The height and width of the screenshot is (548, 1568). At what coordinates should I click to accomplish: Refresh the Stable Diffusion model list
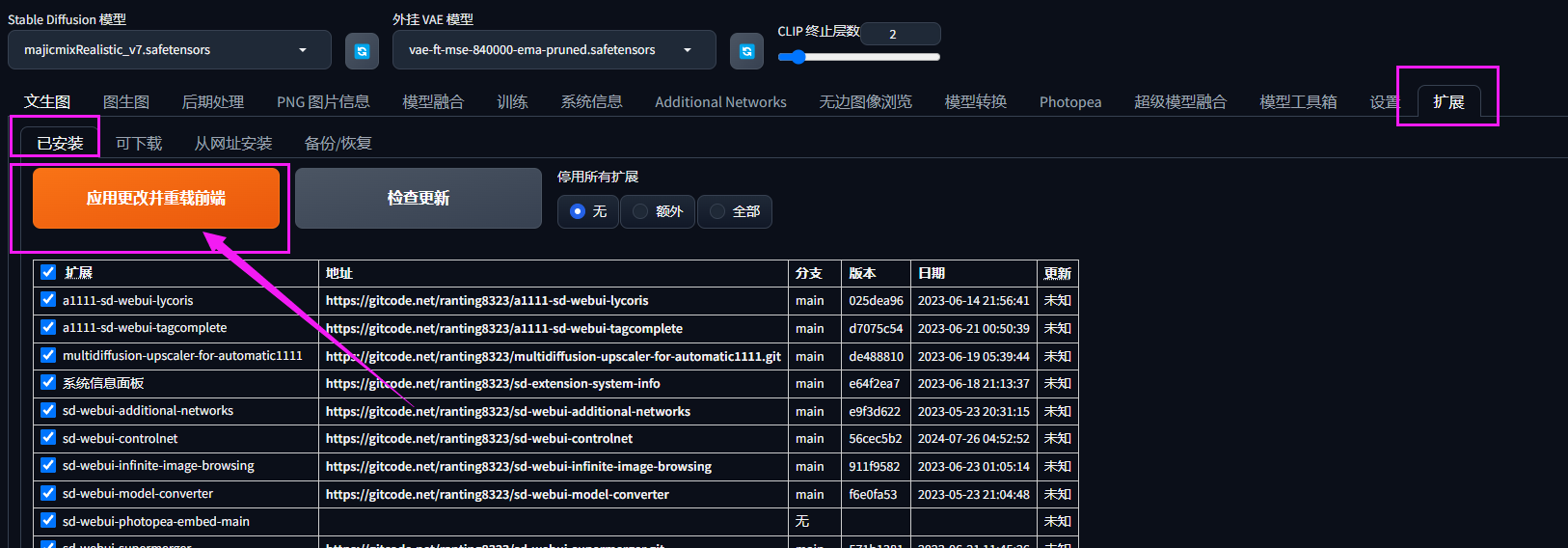point(362,51)
